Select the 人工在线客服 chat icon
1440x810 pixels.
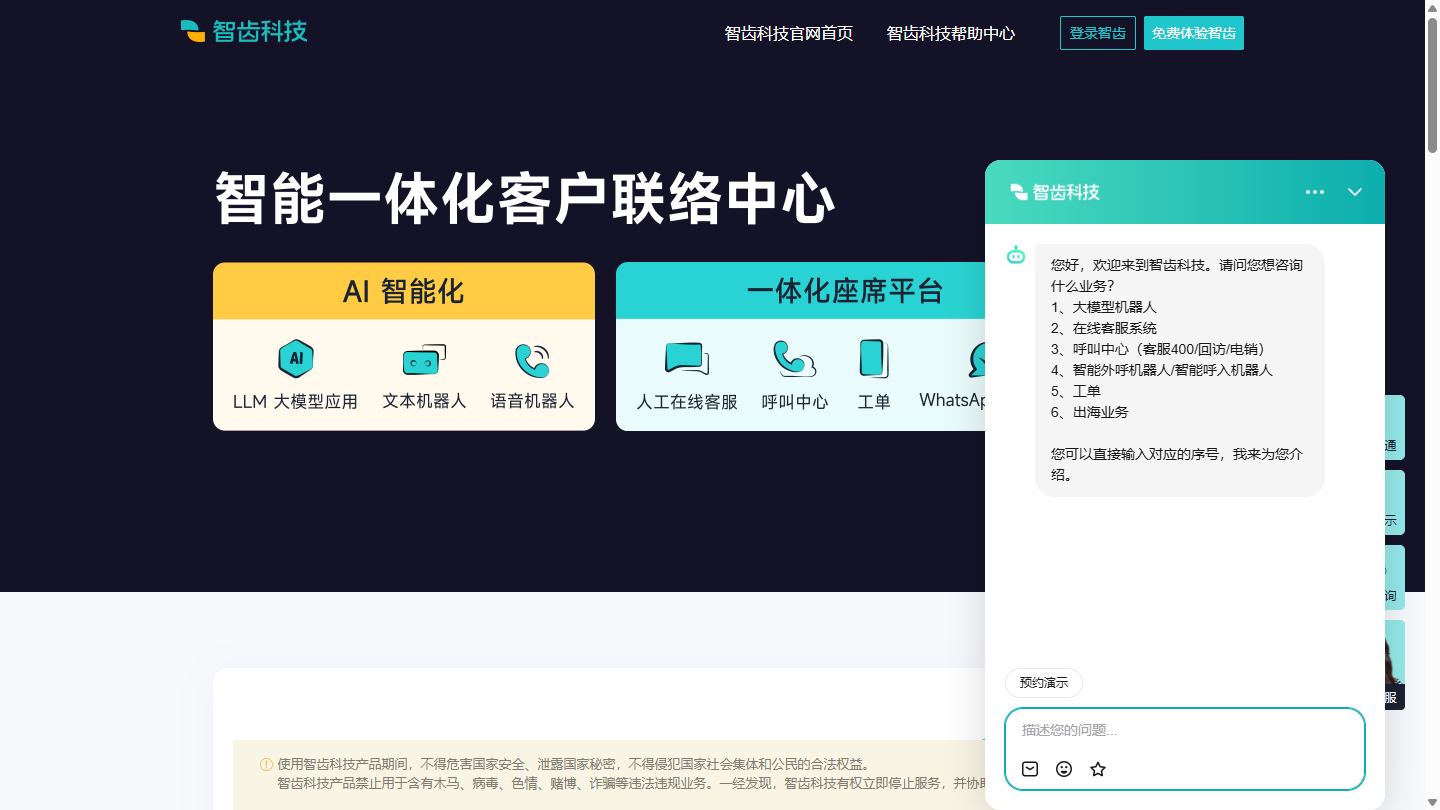(x=687, y=359)
